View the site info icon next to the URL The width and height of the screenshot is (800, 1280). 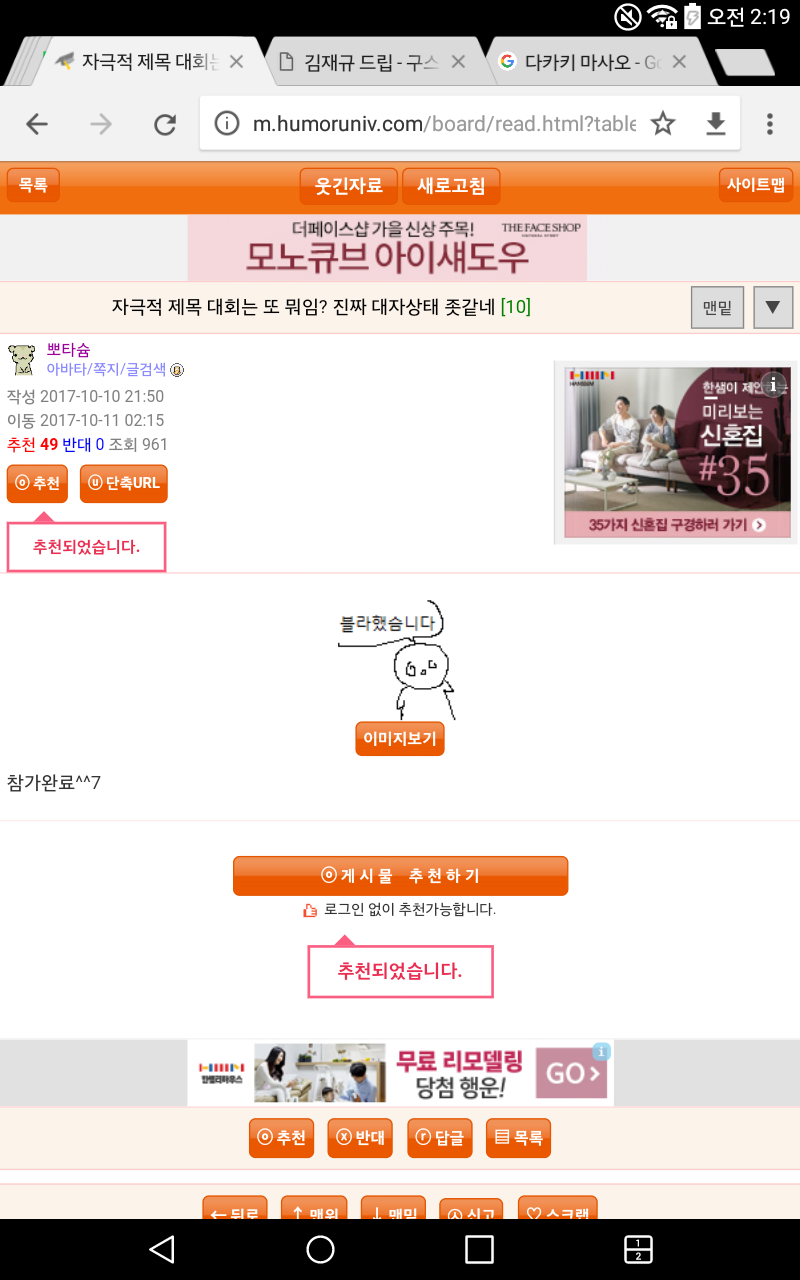coord(228,123)
